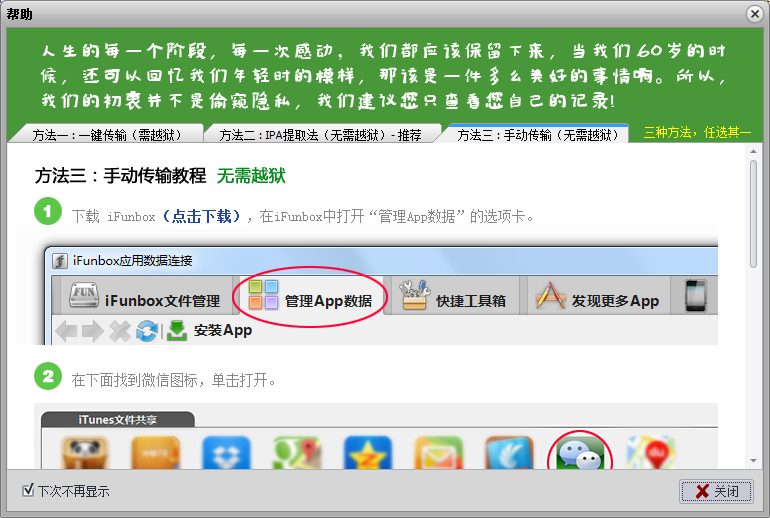This screenshot has width=770, height=518.
Task: Close the help dialog with X button
Action: [x=754, y=14]
